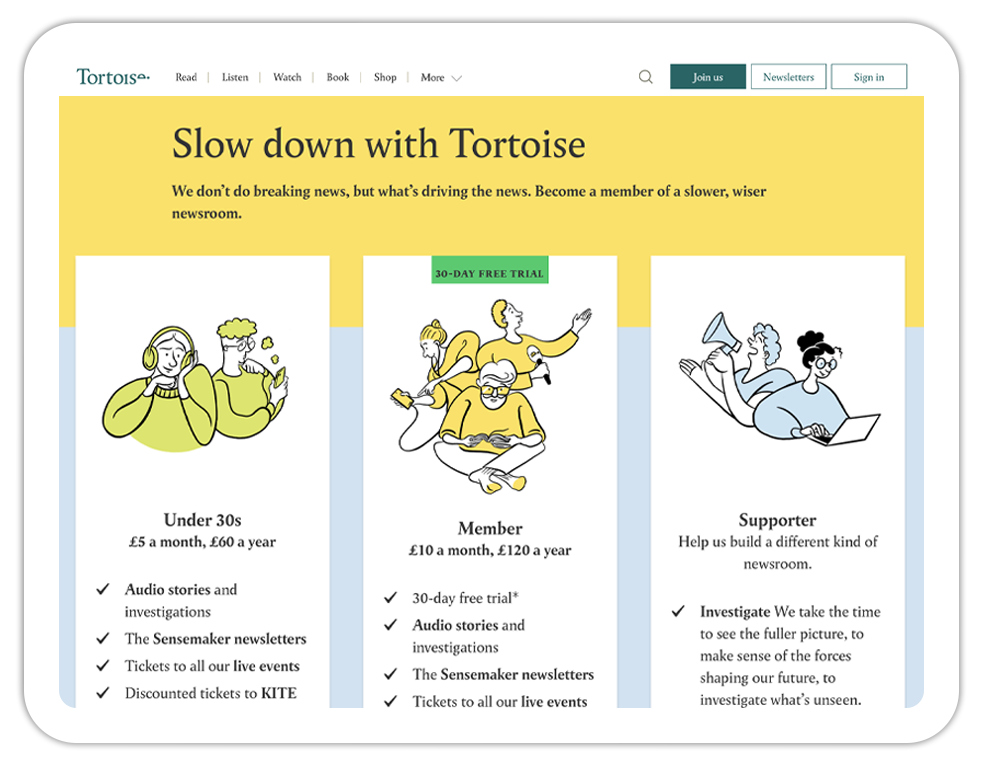Click the Join us button
The image size is (985, 762).
[x=708, y=77]
